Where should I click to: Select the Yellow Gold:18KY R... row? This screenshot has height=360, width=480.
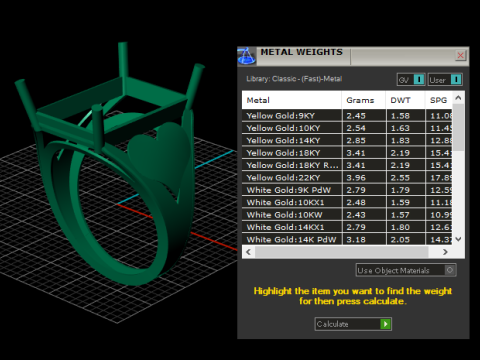pos(347,165)
